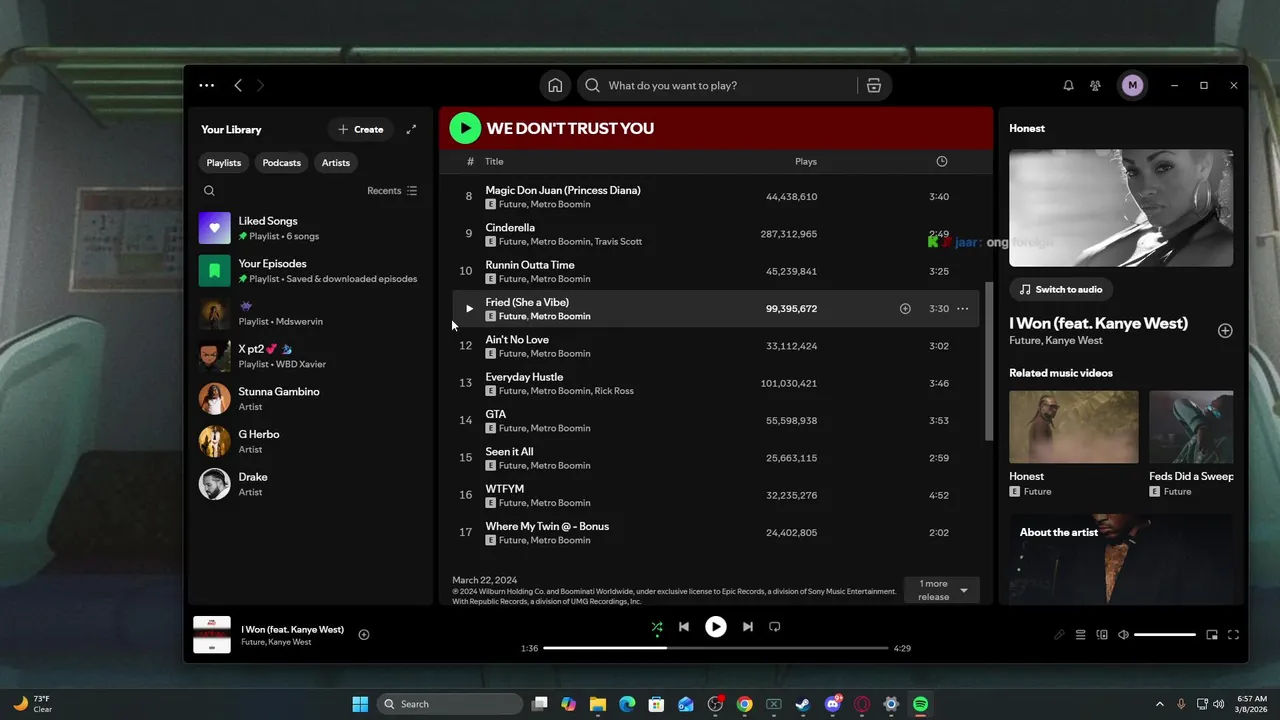Resume playback with the play button
Image resolution: width=1280 pixels, height=720 pixels.
(x=716, y=627)
